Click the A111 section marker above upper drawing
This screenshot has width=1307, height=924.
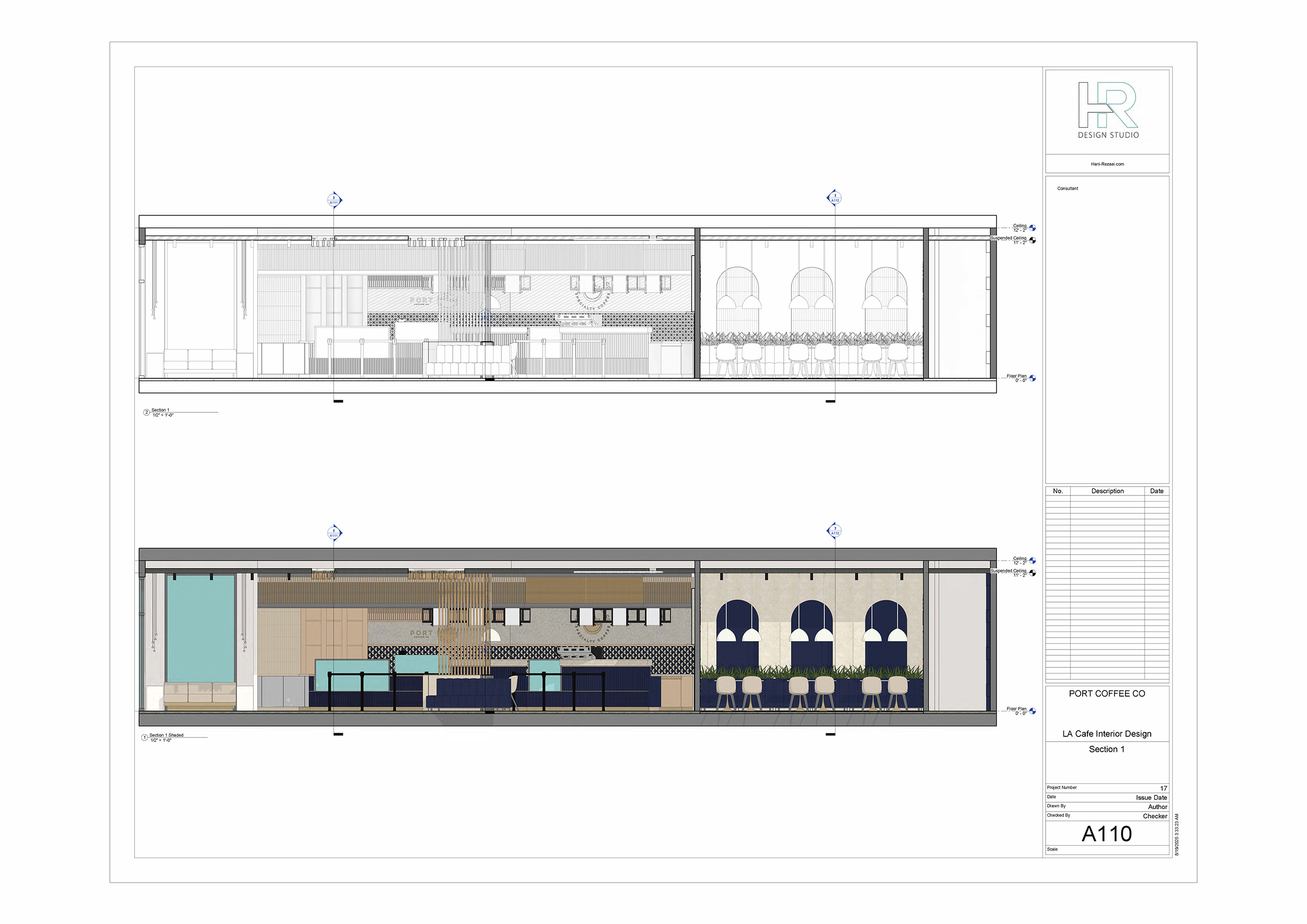coord(334,200)
